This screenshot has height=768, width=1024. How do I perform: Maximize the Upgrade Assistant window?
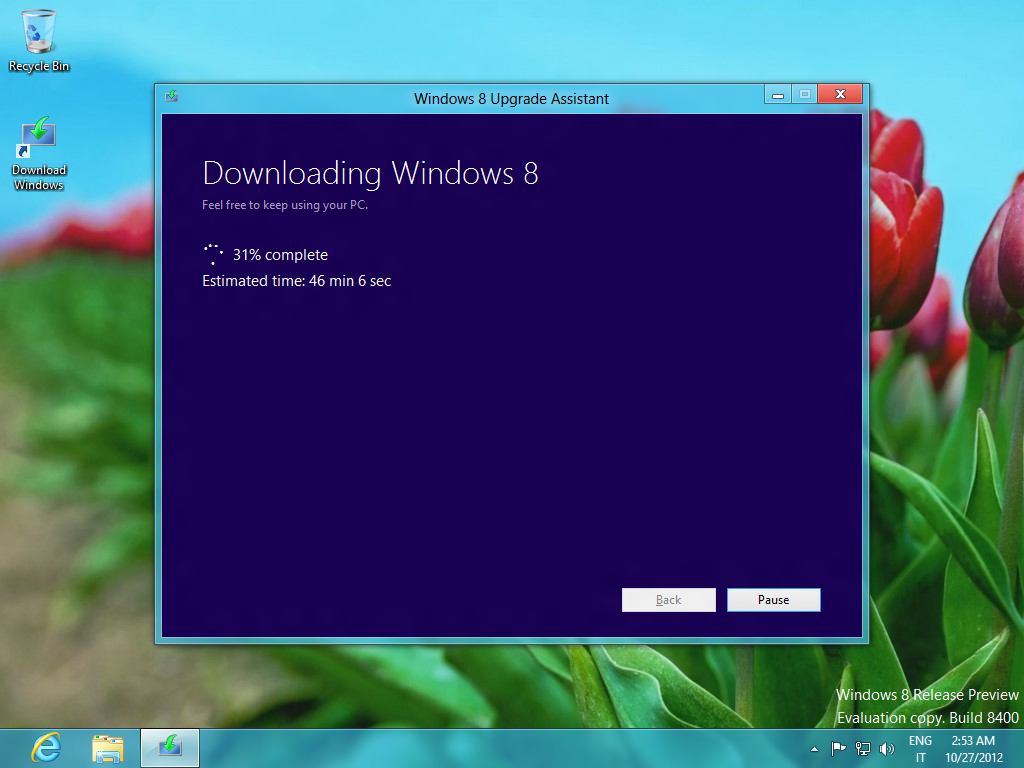[804, 95]
